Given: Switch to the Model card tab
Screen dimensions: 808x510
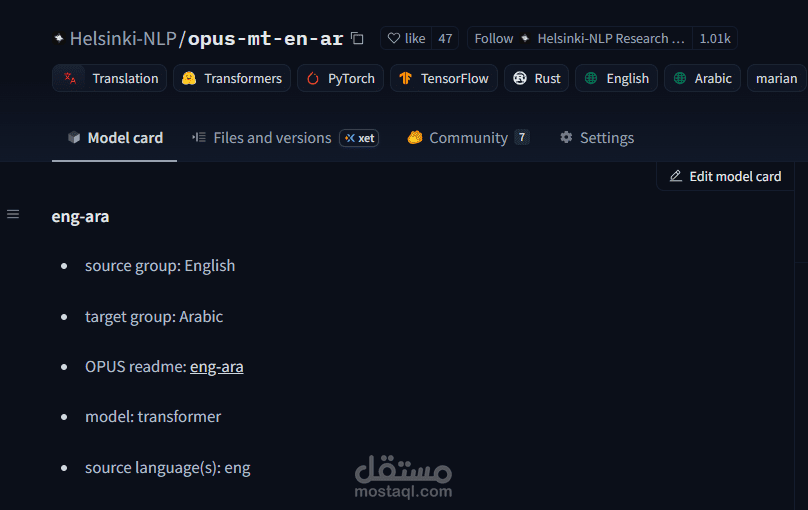Looking at the screenshot, I should pyautogui.click(x=115, y=138).
